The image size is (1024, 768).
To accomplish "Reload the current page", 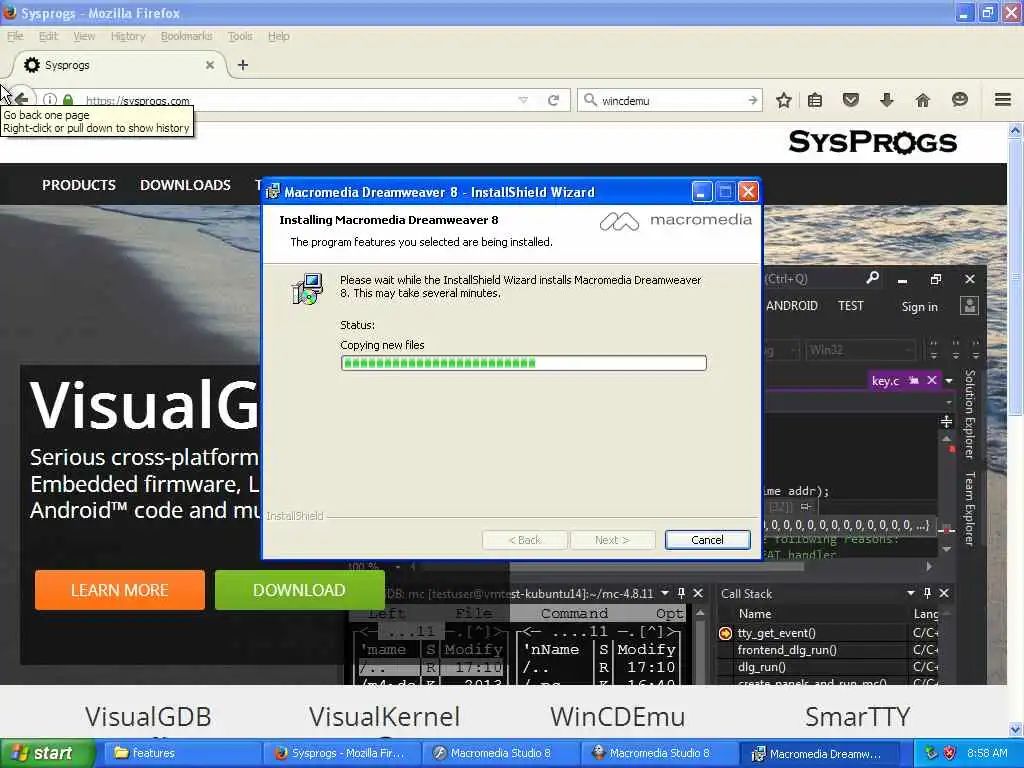I will pos(554,100).
